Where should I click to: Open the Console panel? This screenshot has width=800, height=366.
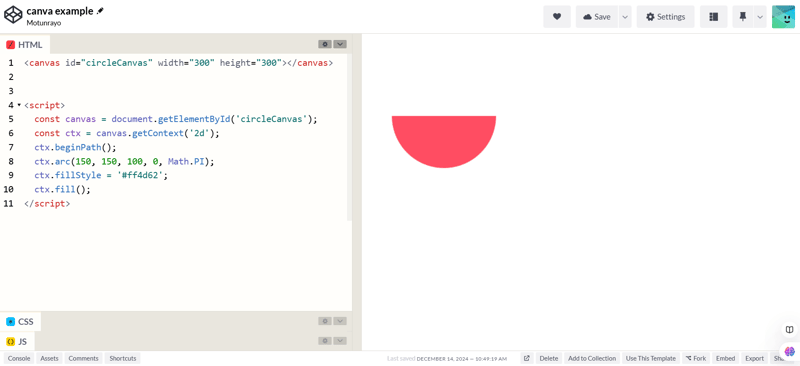click(x=19, y=358)
